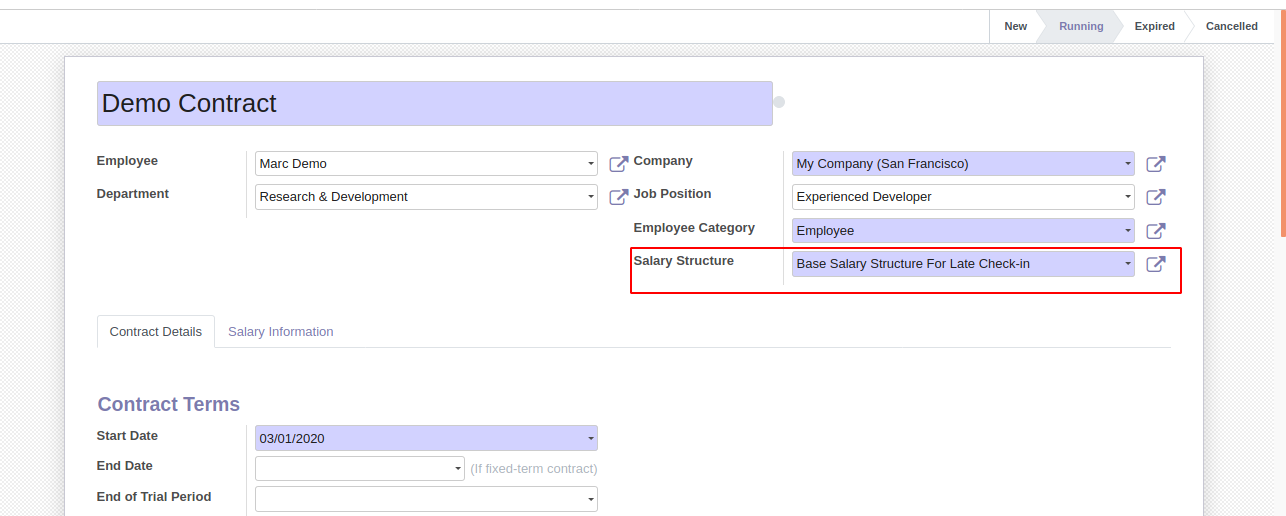The height and width of the screenshot is (516, 1286).
Task: Toggle the grey kanban state dot
Action: click(x=779, y=102)
